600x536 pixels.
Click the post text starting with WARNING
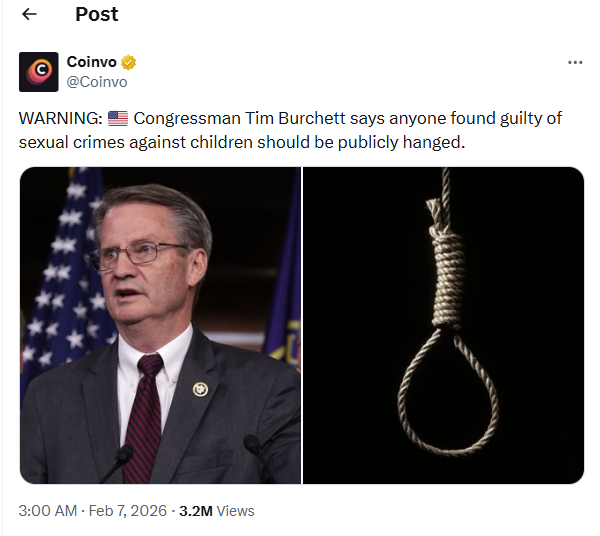point(290,130)
